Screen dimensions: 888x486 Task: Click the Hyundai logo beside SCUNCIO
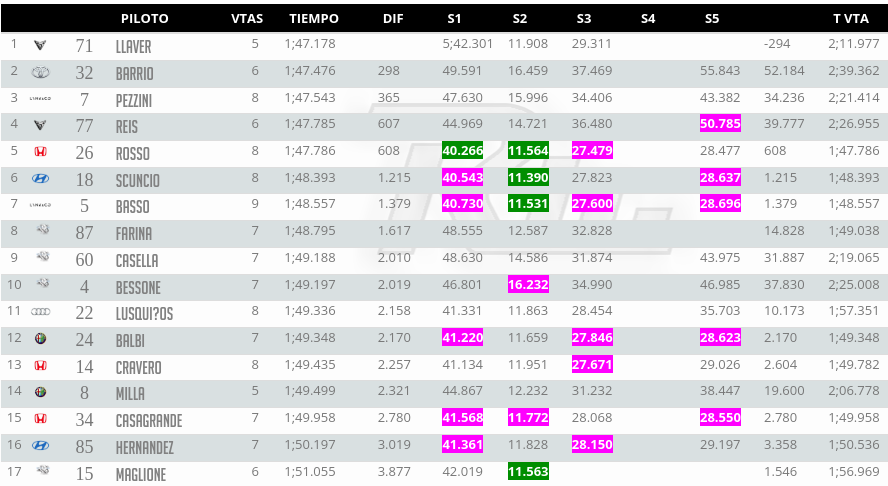41,179
